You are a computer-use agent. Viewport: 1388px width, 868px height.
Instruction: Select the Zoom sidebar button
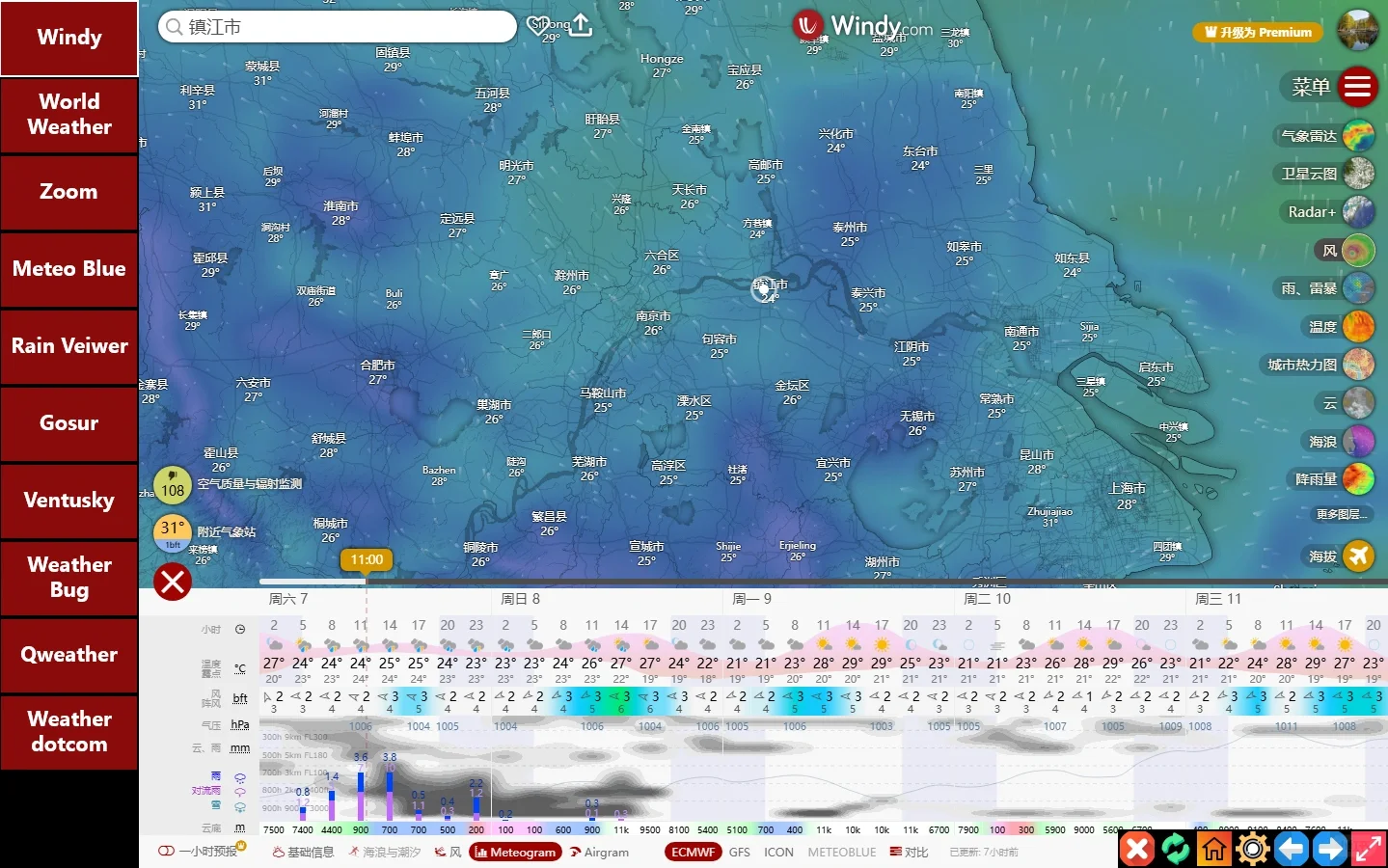coord(69,192)
